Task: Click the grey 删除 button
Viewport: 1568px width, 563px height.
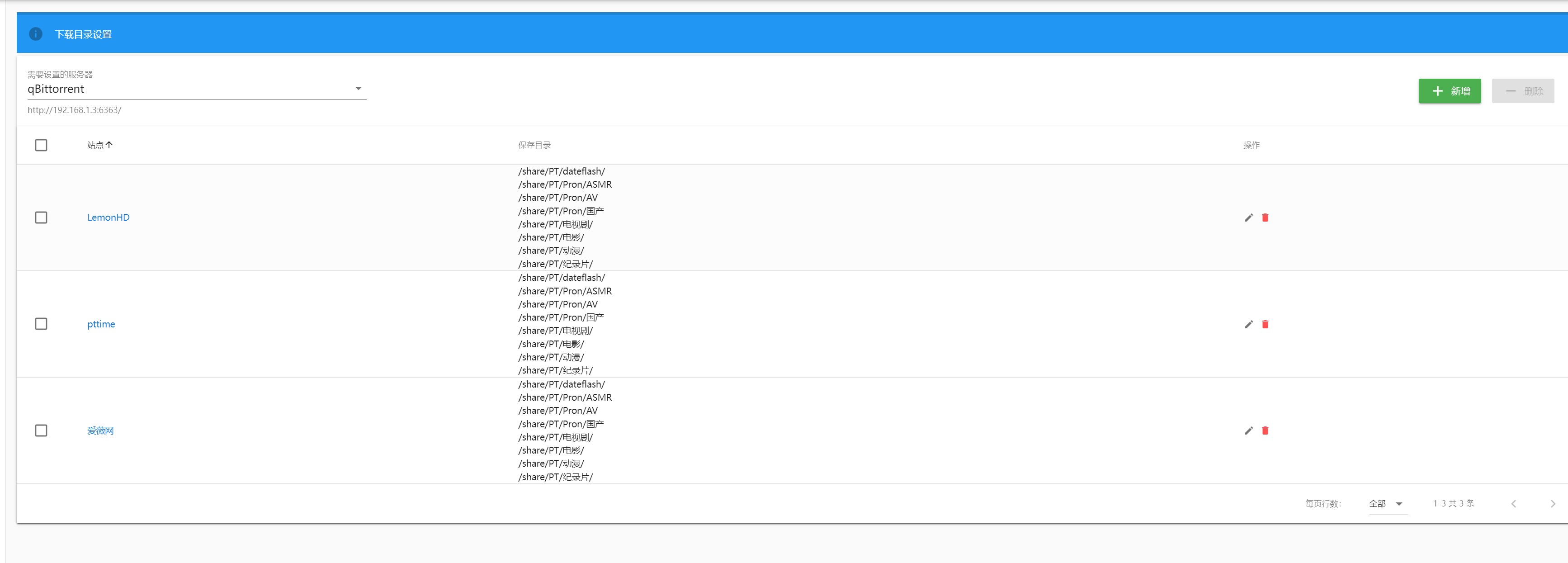Action: (1522, 91)
